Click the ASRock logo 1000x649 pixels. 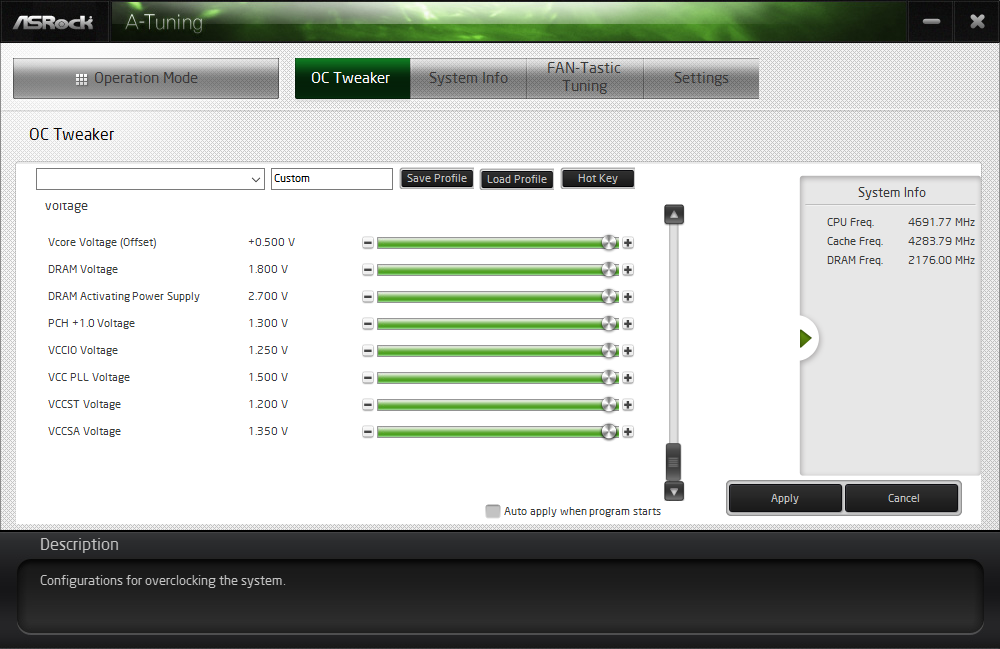54,22
